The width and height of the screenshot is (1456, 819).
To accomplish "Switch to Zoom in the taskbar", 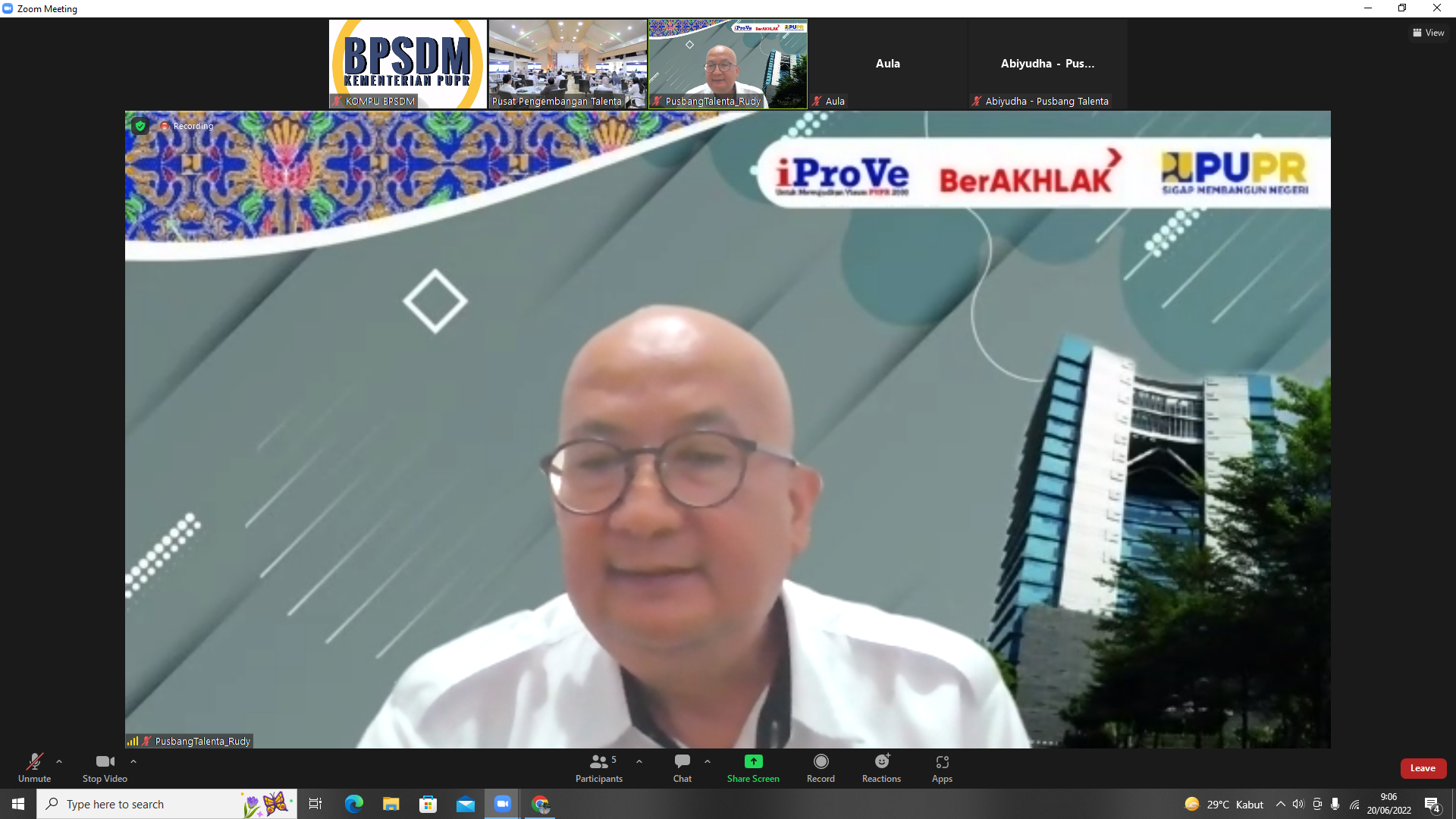I will click(x=502, y=804).
